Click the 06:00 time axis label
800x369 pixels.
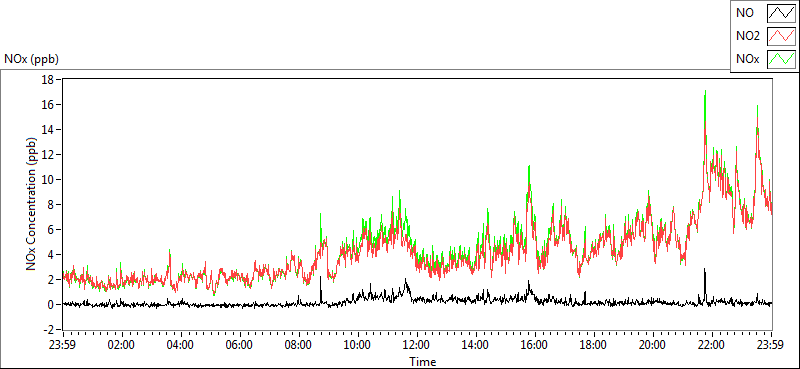(239, 345)
